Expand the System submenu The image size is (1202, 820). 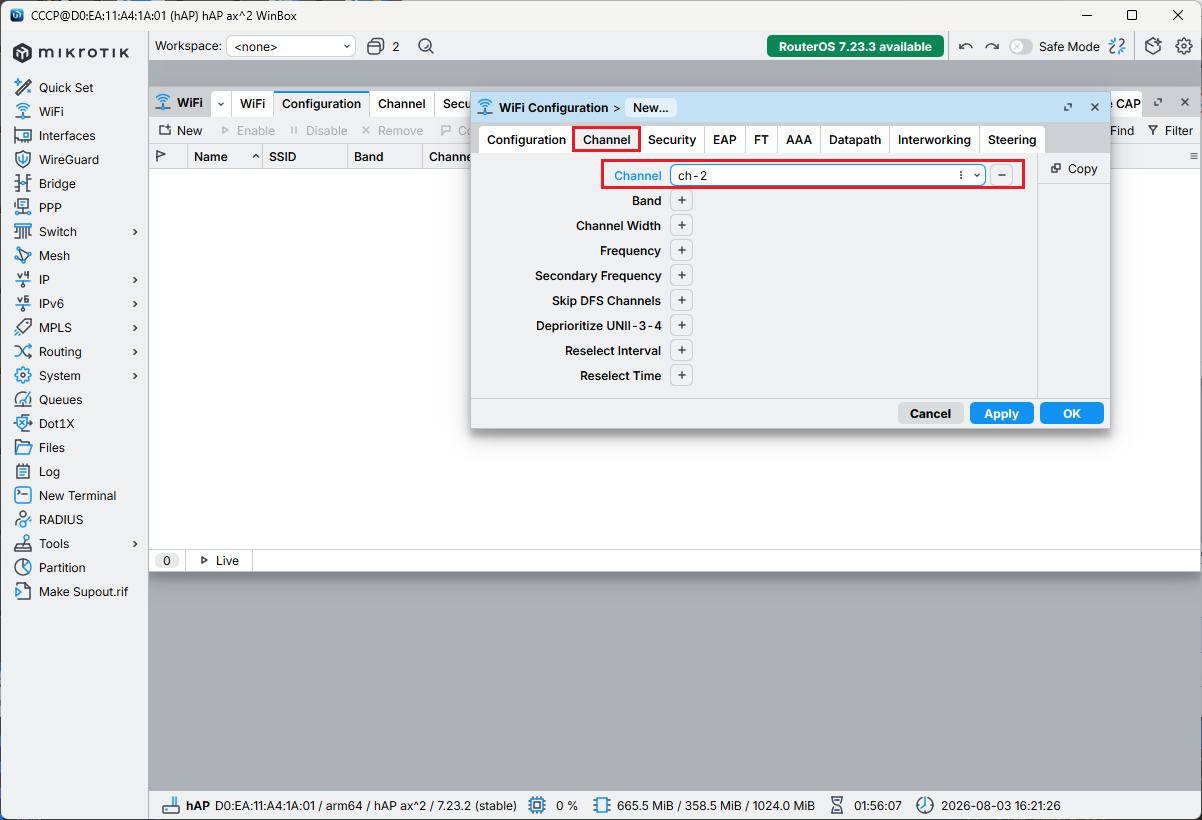(135, 376)
